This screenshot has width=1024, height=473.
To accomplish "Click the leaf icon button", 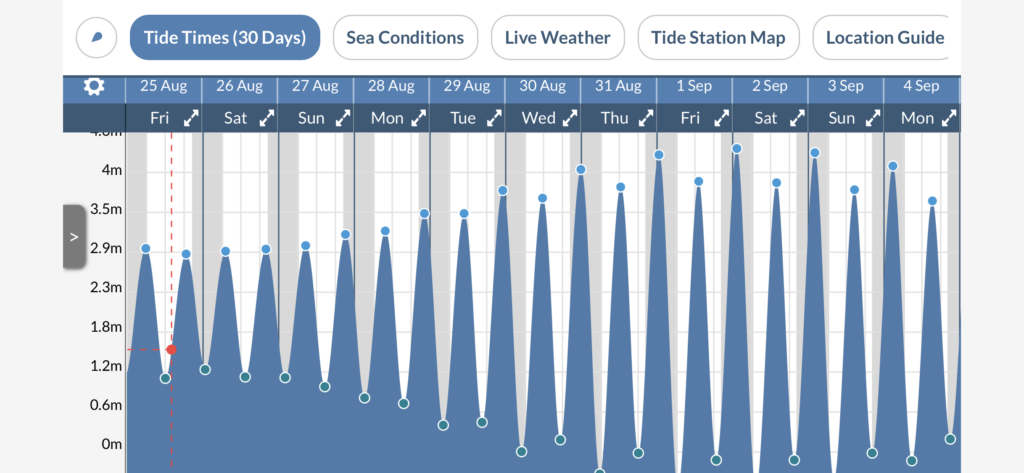I will [96, 38].
